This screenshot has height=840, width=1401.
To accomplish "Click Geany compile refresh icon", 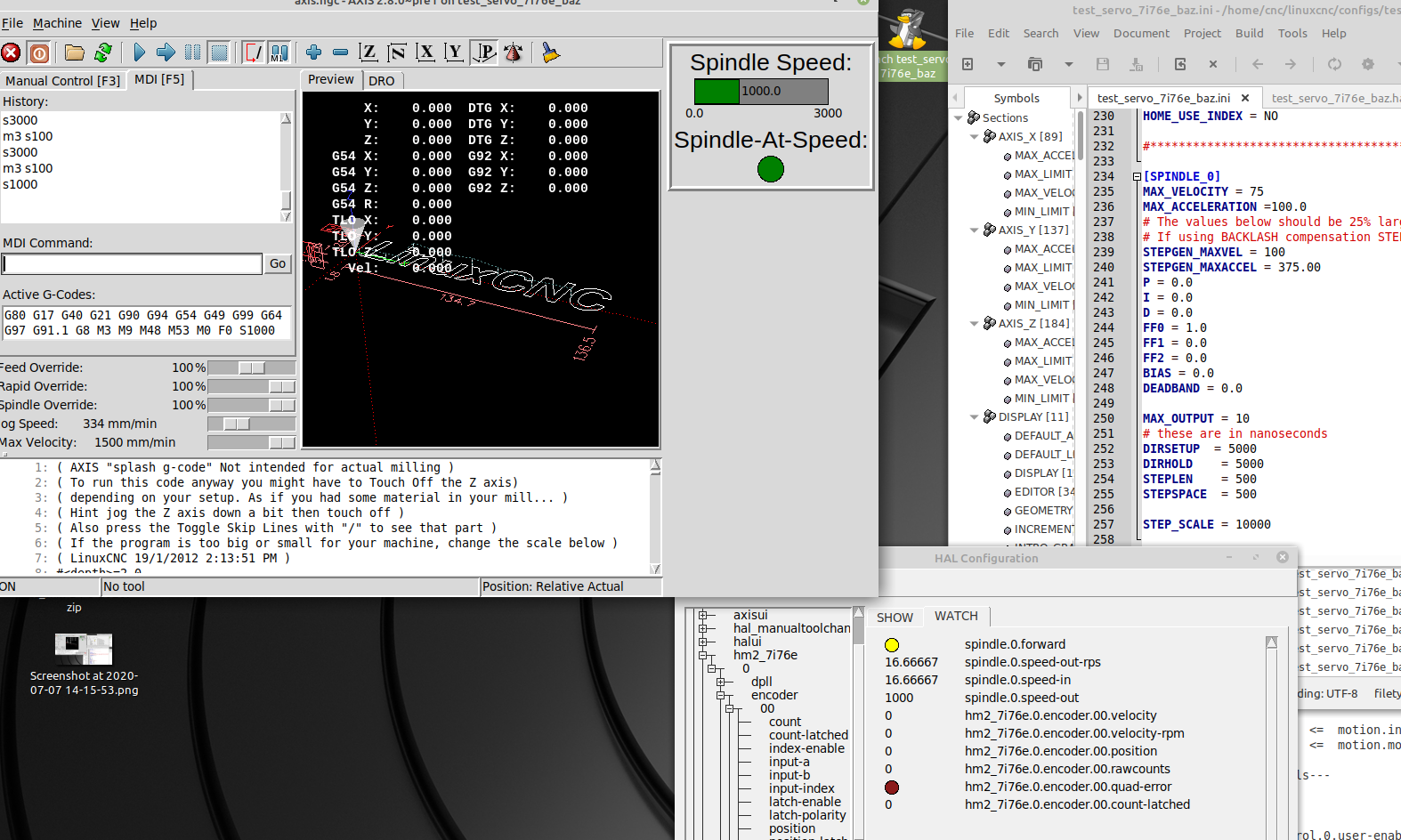I will point(1334,64).
